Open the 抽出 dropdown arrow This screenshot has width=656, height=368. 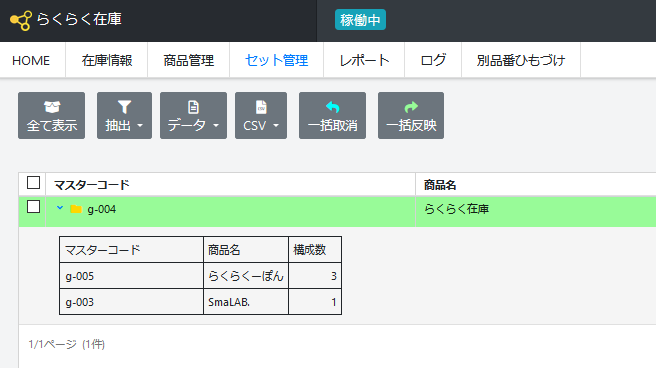click(x=140, y=125)
